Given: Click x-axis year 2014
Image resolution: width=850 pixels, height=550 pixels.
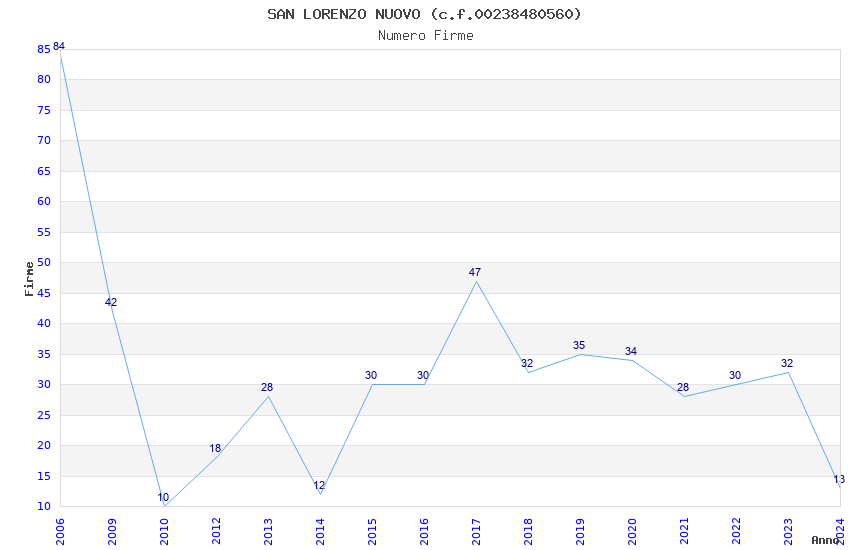Looking at the screenshot, I should click(x=320, y=531).
